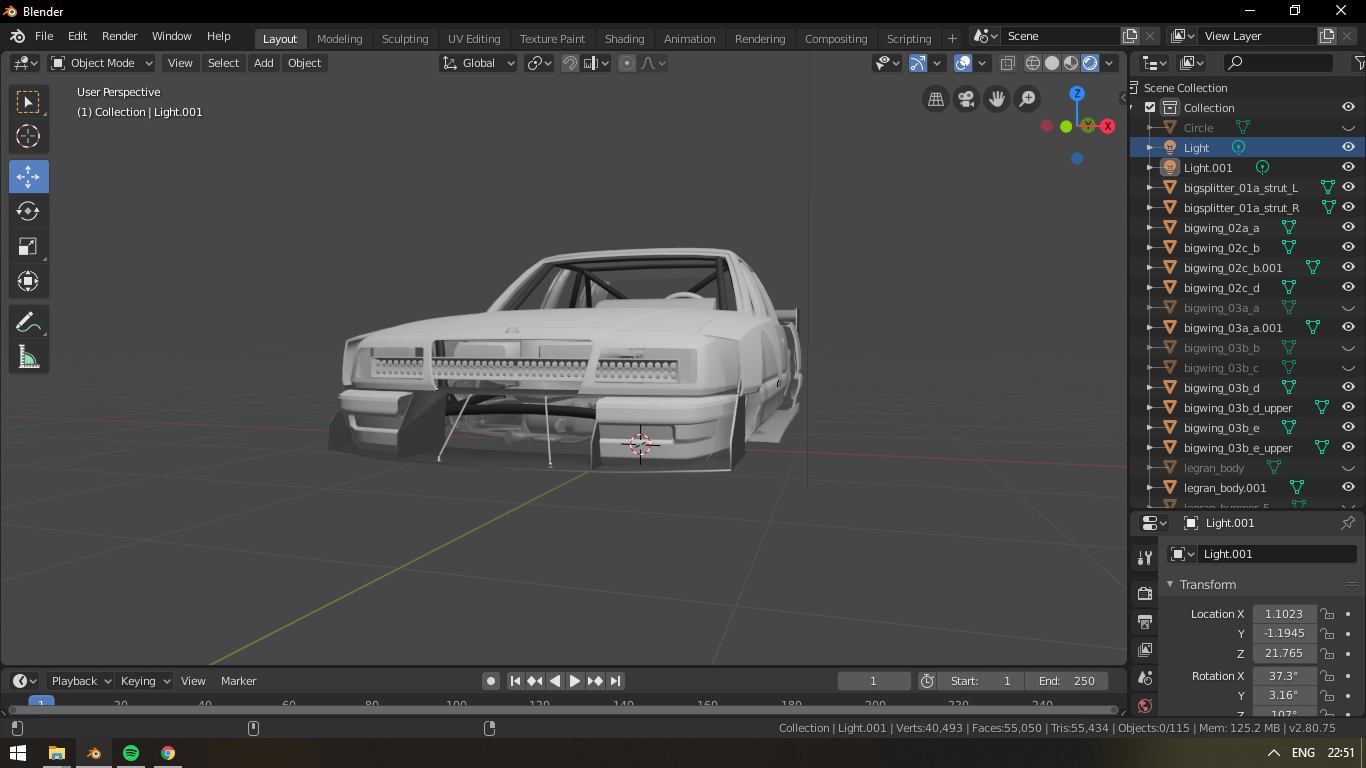The height and width of the screenshot is (768, 1366).
Task: Select the Move tool
Action: click(x=28, y=176)
